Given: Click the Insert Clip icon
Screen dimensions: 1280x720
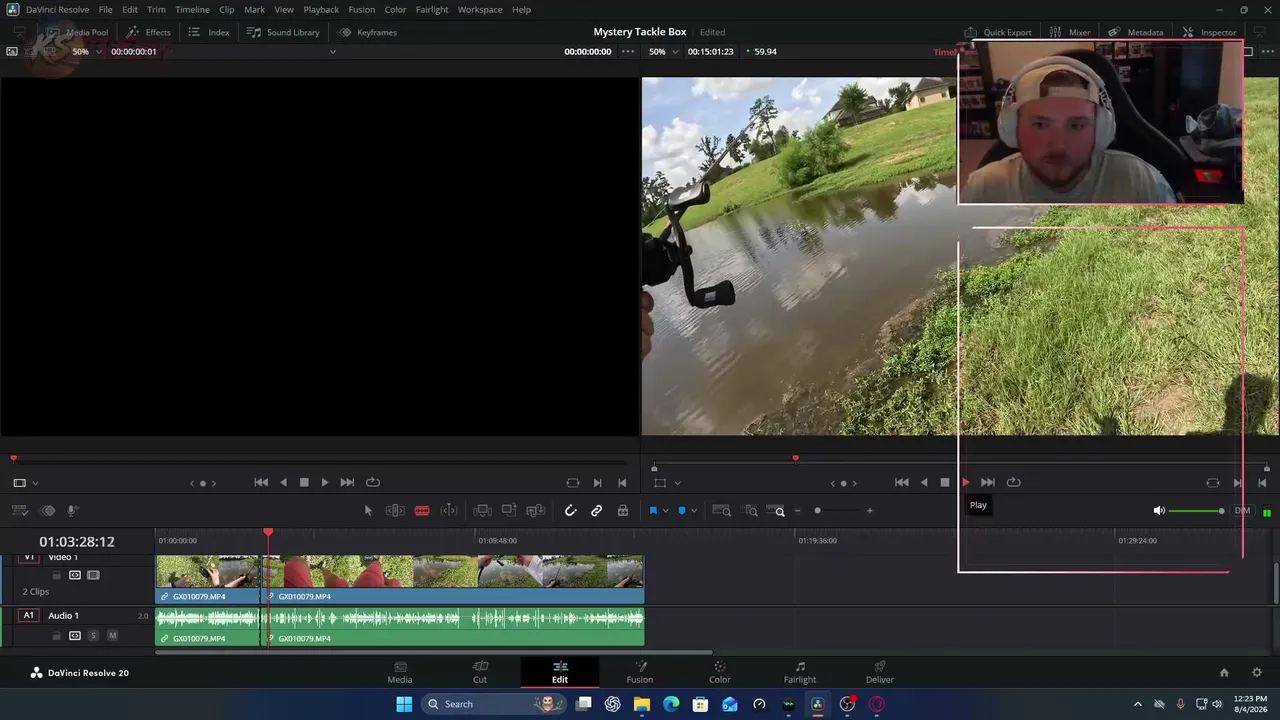Looking at the screenshot, I should click(482, 511).
